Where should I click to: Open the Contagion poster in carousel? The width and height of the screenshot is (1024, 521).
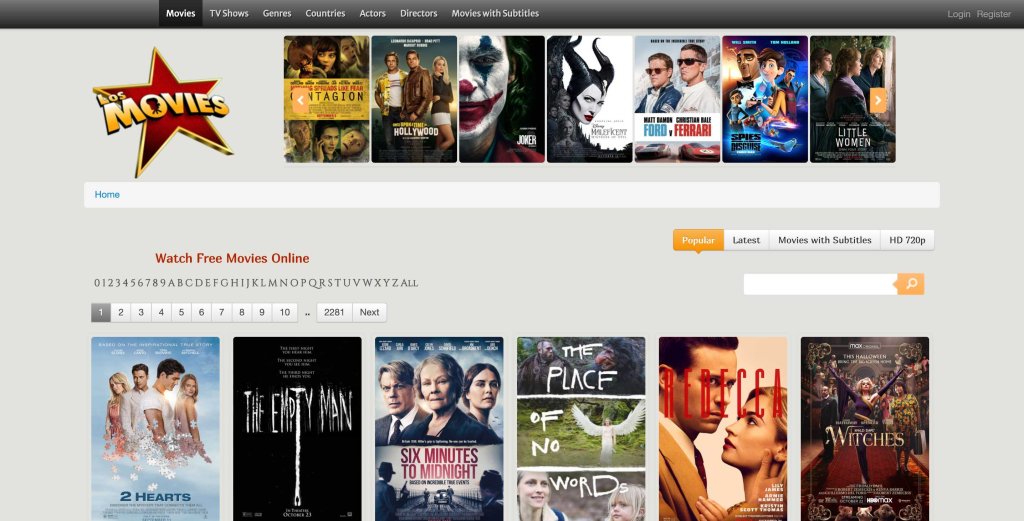pos(327,99)
